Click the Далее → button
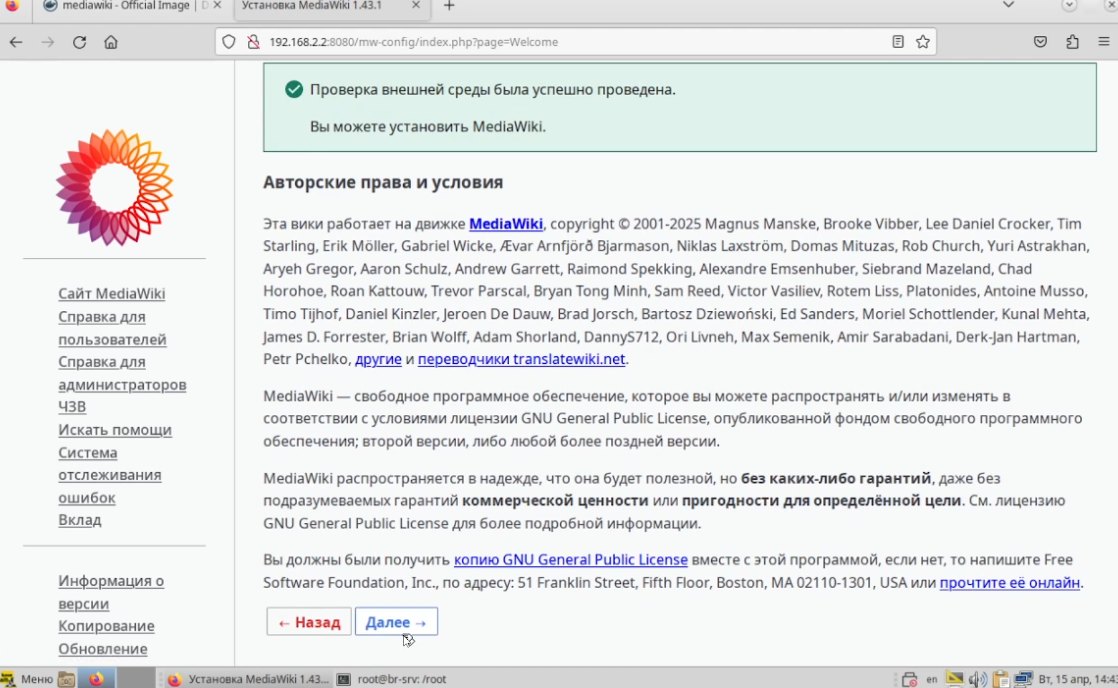Image resolution: width=1118 pixels, height=688 pixels. 396,622
